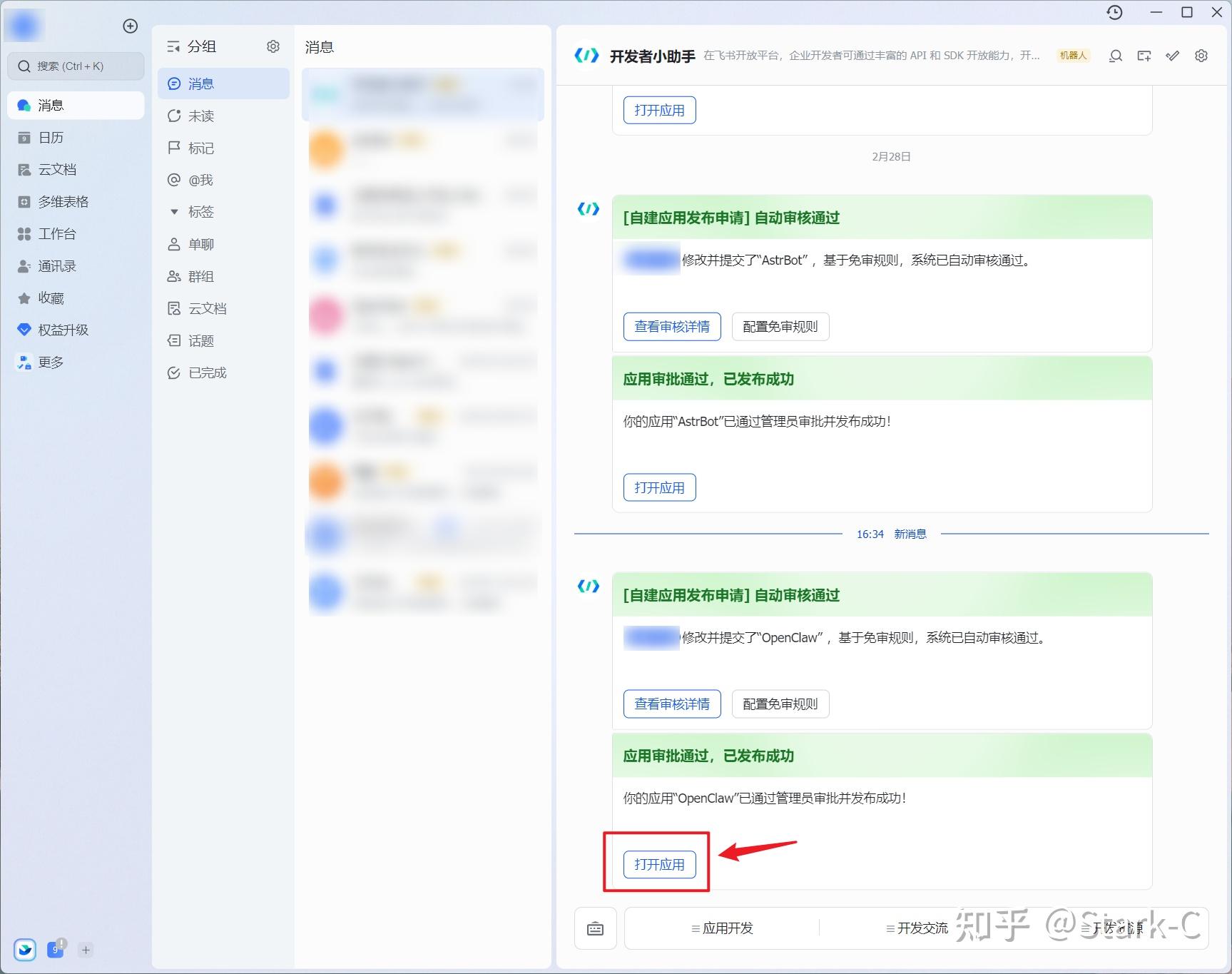
Task: Select the 消息 filter in the 分组 list
Action: click(224, 84)
